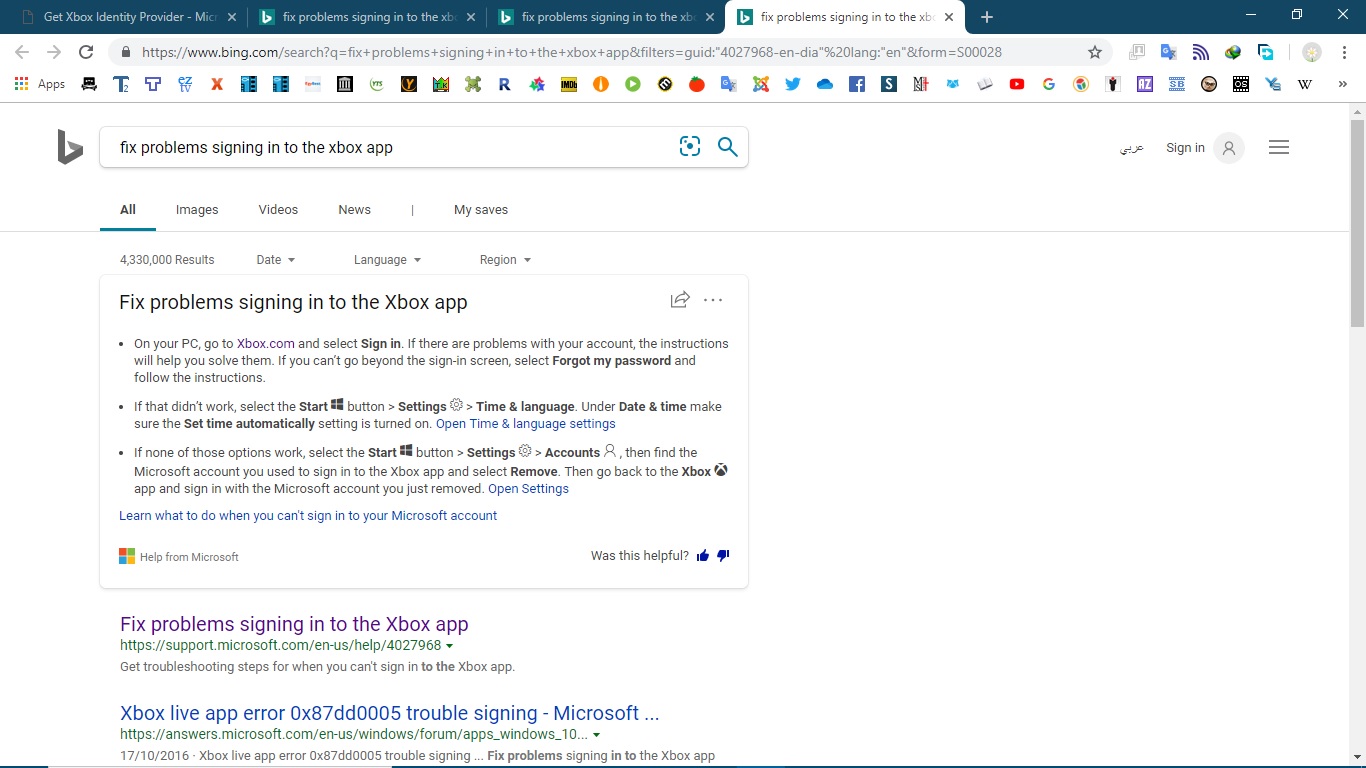Open Xbox live app error 0x87dd0005 result
Viewport: 1366px width, 768px height.
tap(390, 713)
